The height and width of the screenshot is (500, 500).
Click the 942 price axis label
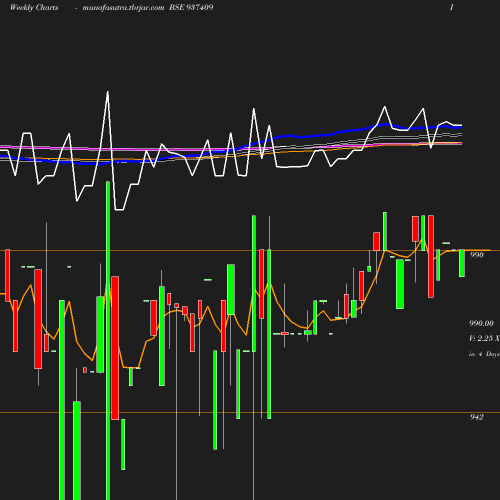pos(477,417)
